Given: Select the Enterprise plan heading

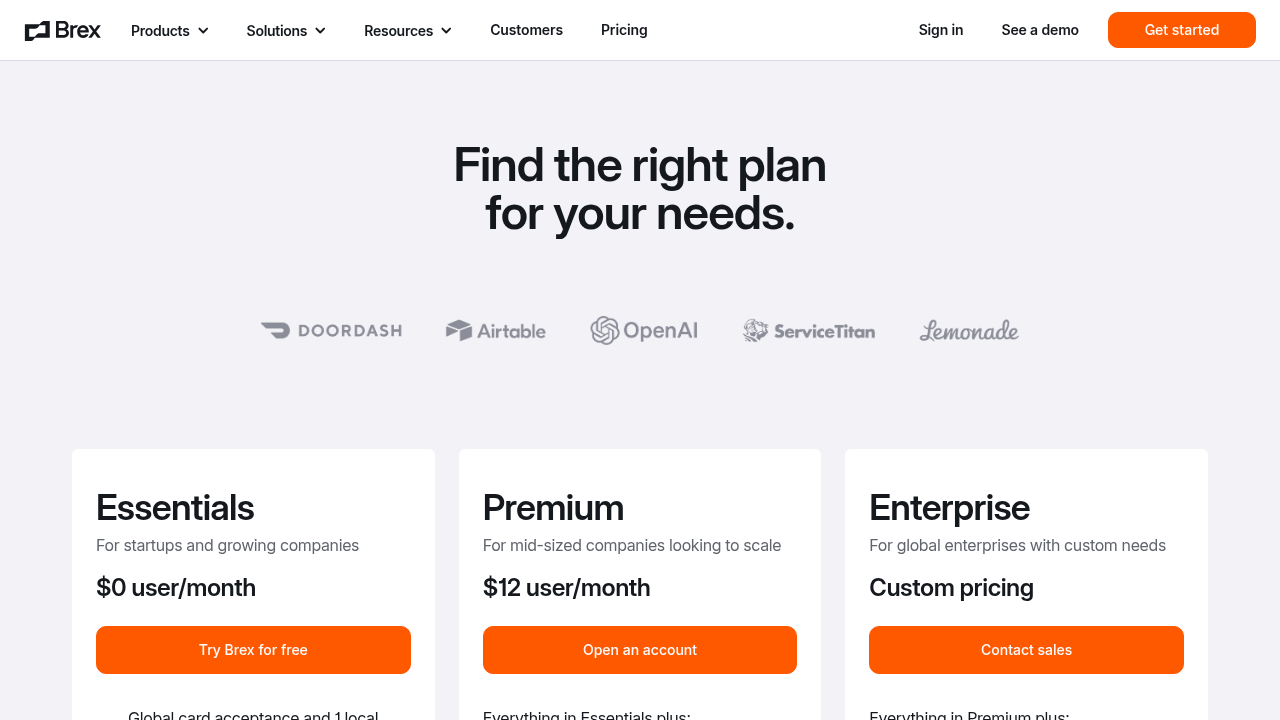Looking at the screenshot, I should pos(949,508).
